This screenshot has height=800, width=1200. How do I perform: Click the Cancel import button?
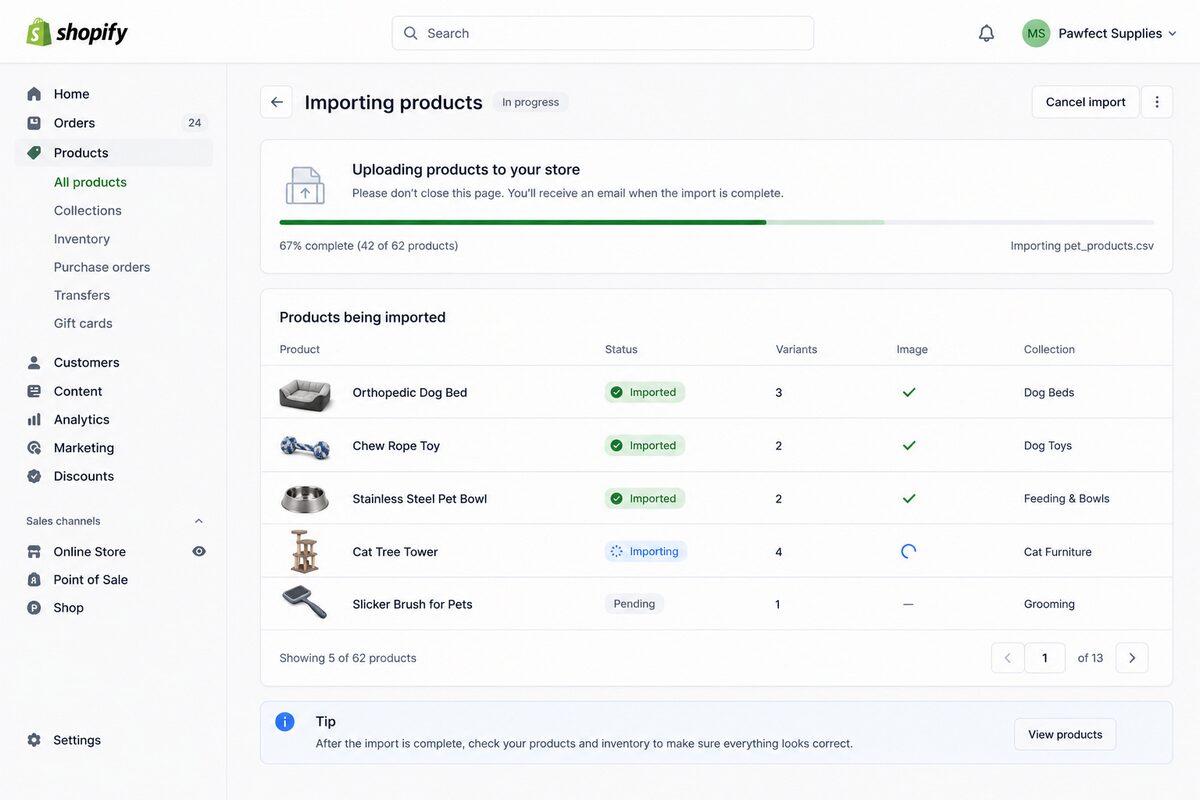tap(1085, 102)
